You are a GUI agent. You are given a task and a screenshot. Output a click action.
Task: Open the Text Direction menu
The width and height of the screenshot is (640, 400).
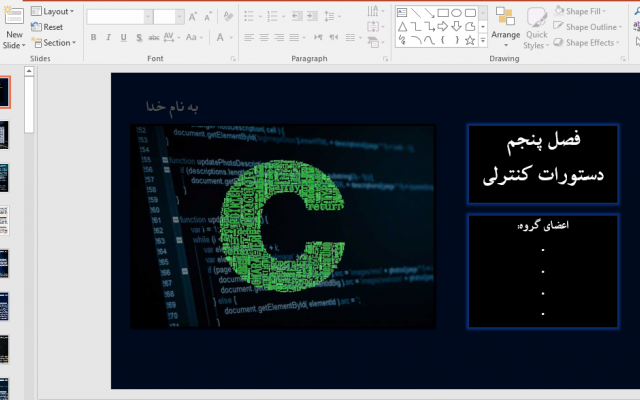coord(376,11)
